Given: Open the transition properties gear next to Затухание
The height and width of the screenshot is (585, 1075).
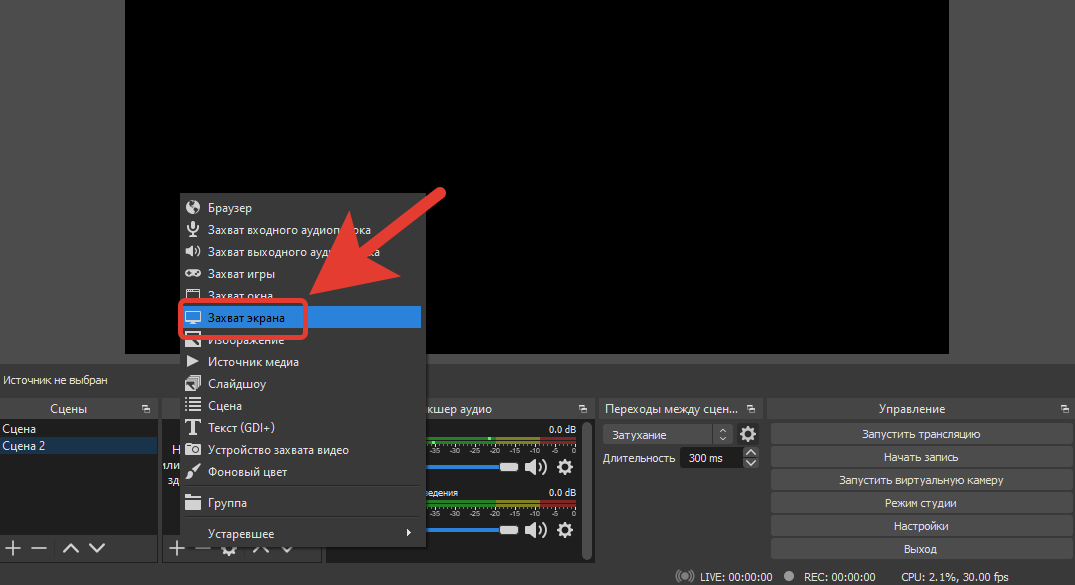Looking at the screenshot, I should tap(748, 435).
